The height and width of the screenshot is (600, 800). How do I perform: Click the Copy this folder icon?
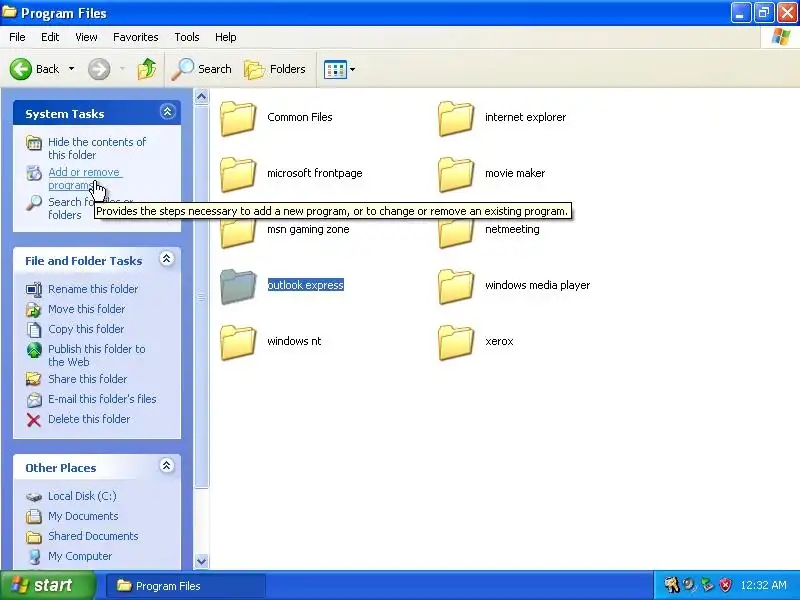pos(34,330)
